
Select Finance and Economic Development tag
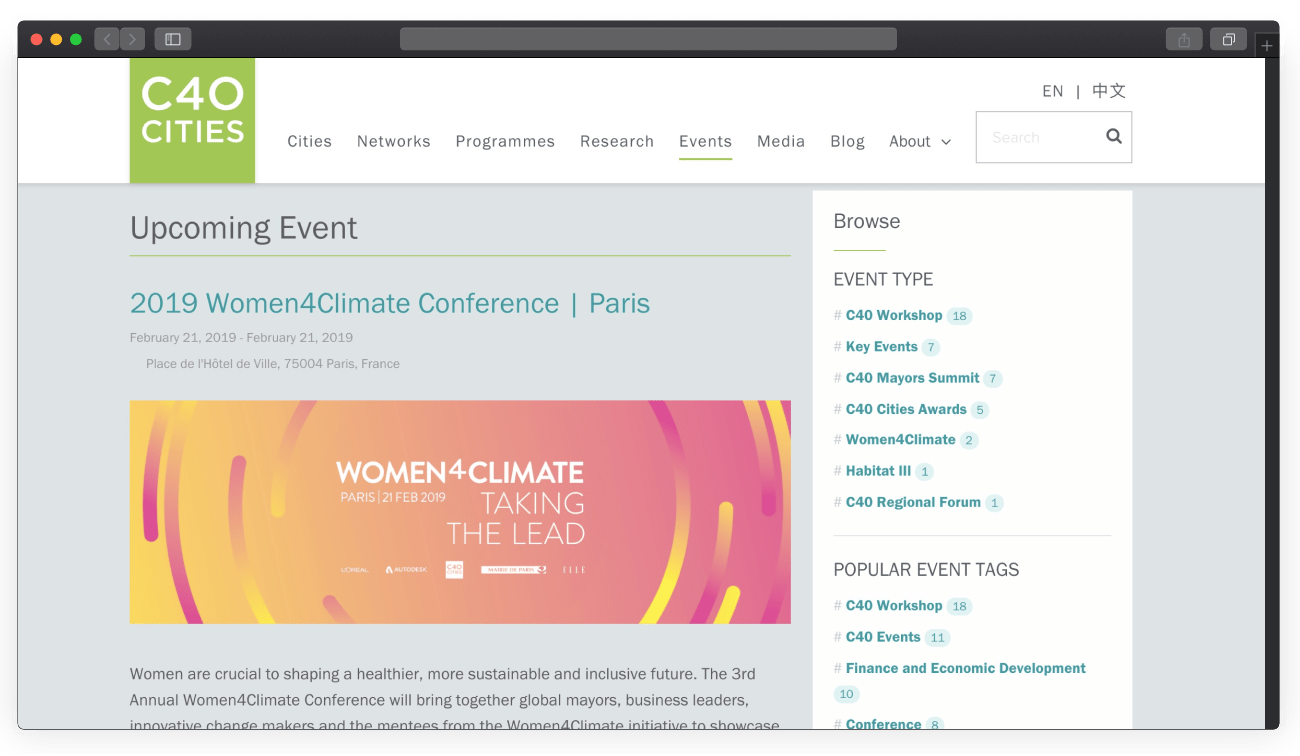click(x=966, y=668)
